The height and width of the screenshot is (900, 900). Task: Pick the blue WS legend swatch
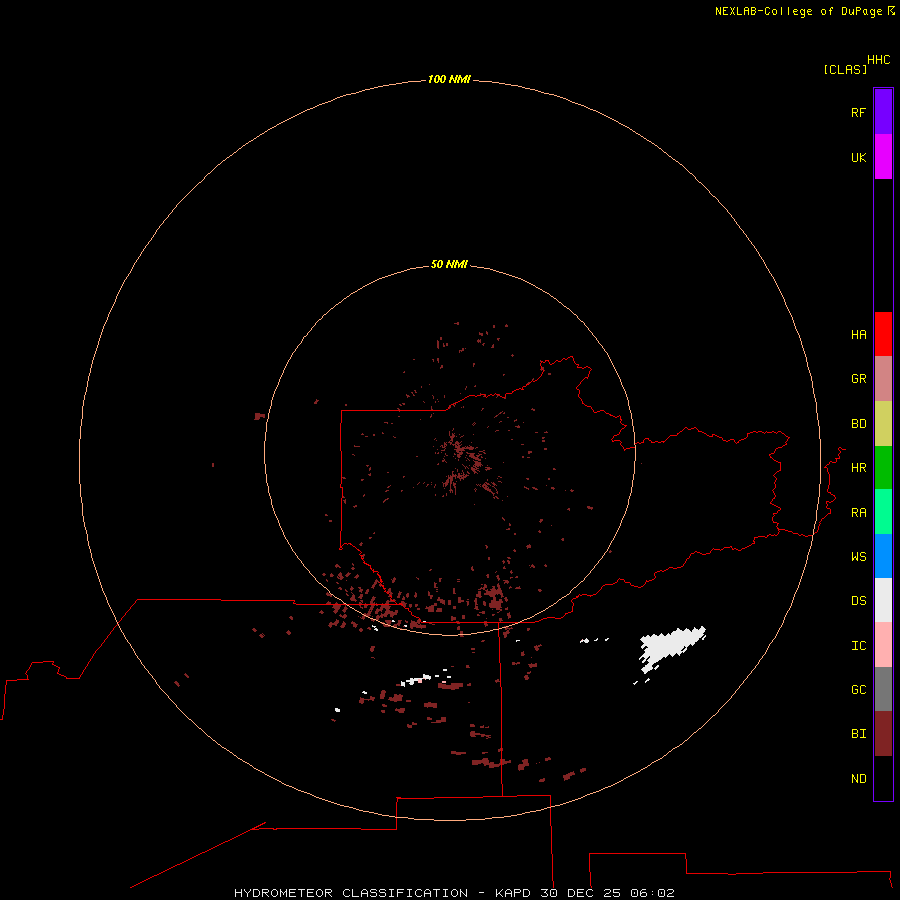(883, 556)
